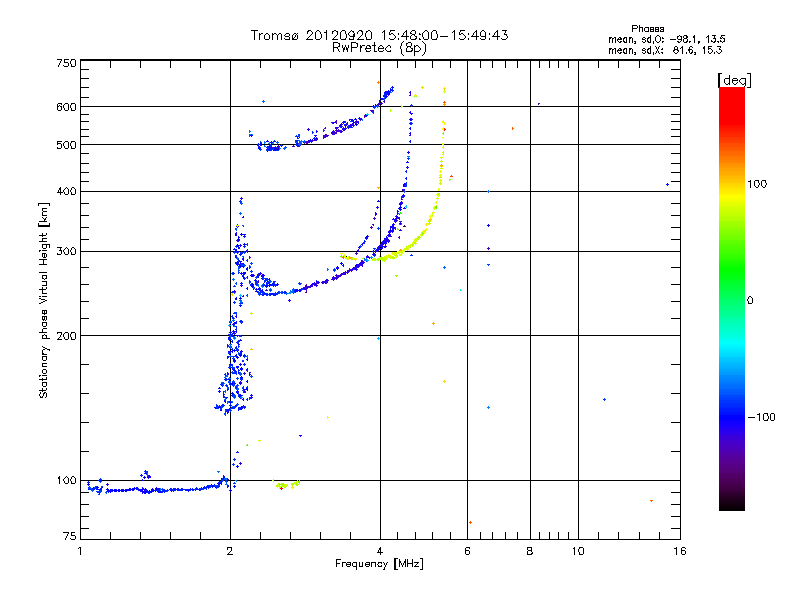Click the x-axis '16' tick label
The height and width of the screenshot is (600, 800).
pos(680,551)
